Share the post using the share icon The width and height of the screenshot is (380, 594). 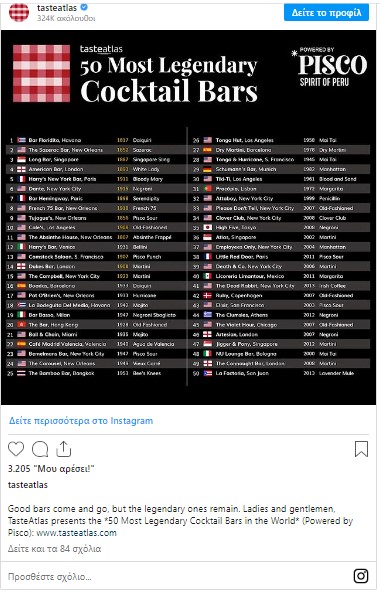point(64,449)
